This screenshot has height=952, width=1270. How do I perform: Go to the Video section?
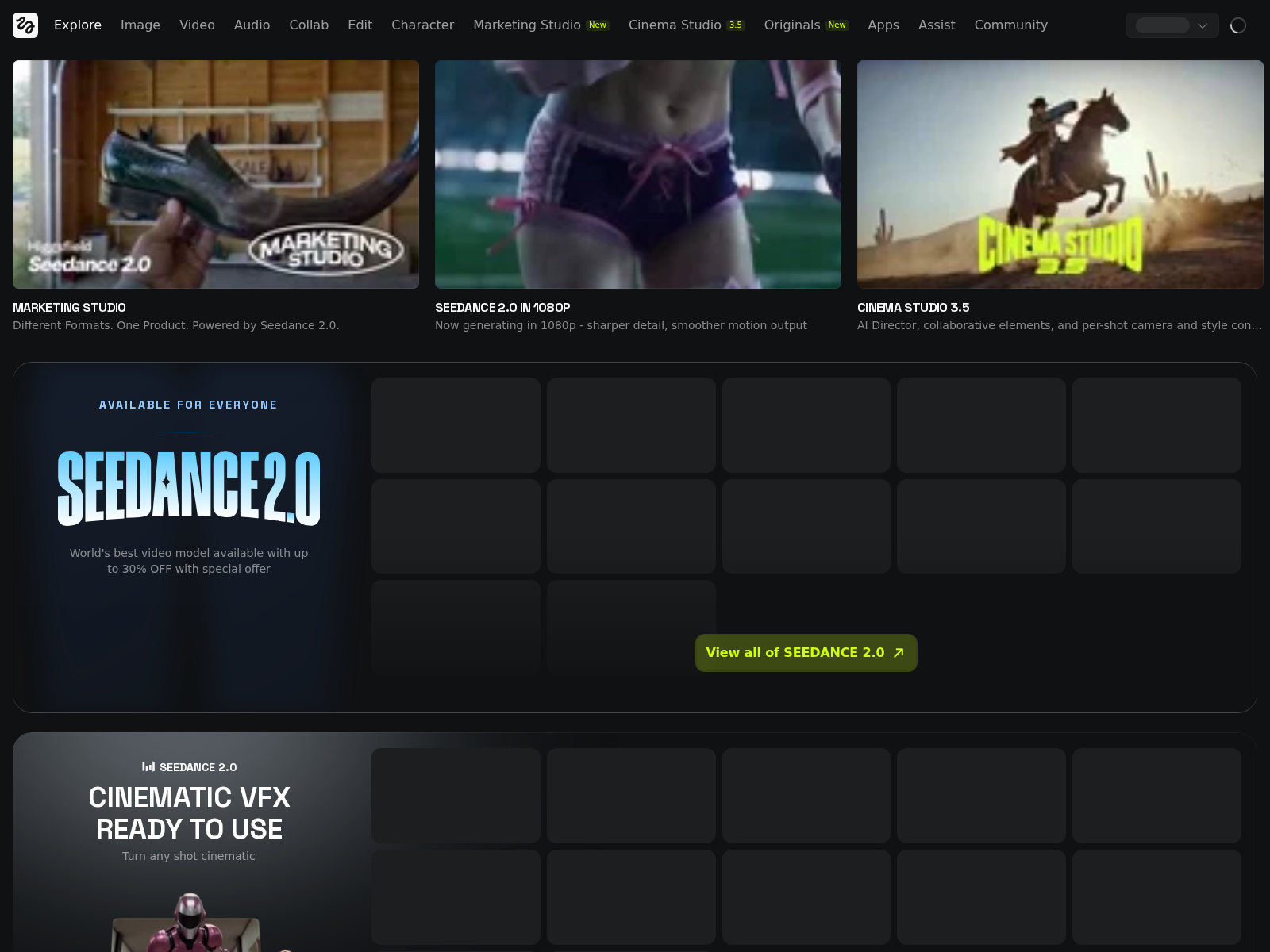197,25
